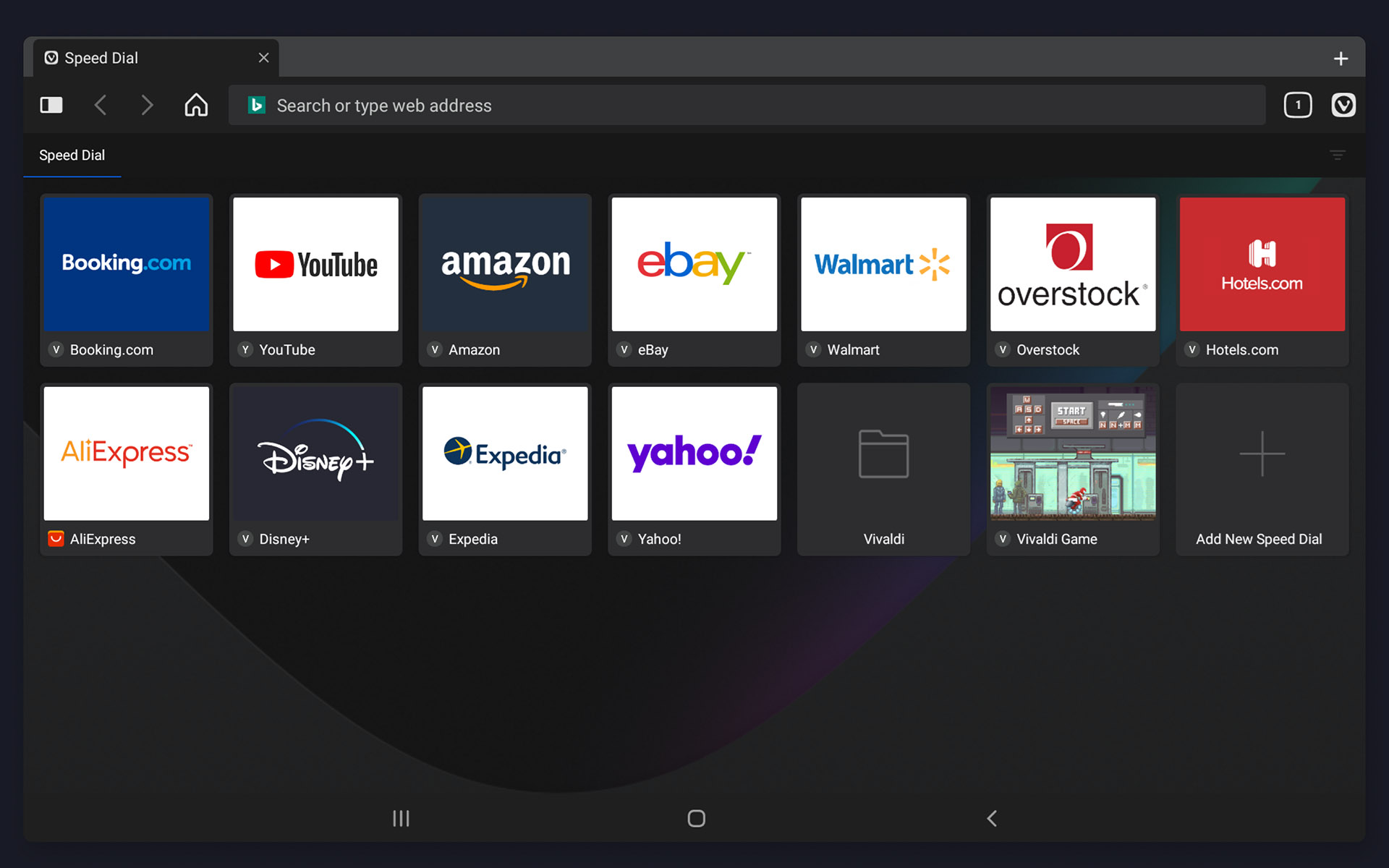Open the Overstock speed dial thumbnail
Image resolution: width=1389 pixels, height=868 pixels.
pyautogui.click(x=1073, y=264)
